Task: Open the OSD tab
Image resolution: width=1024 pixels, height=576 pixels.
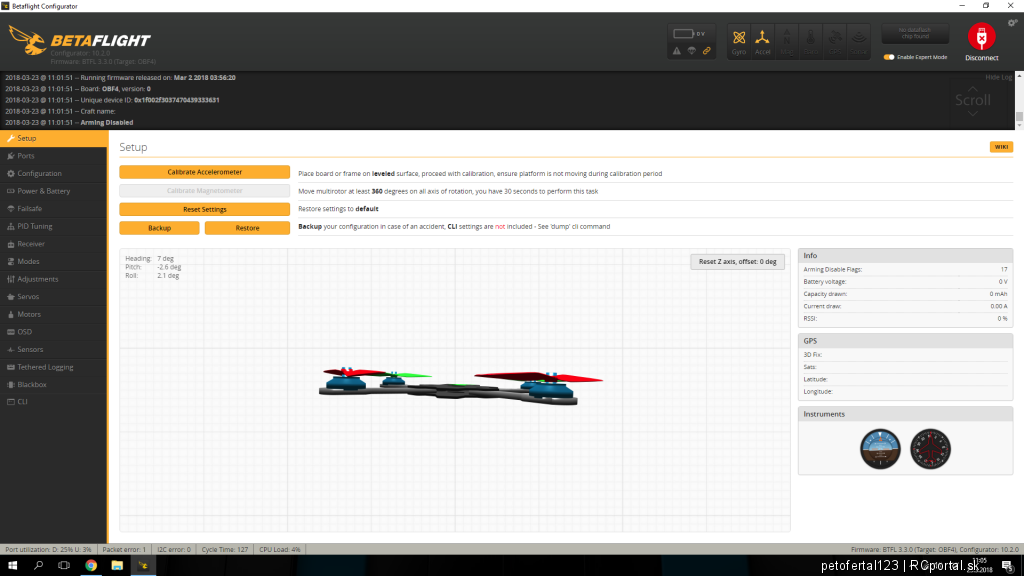Action: (x=54, y=332)
